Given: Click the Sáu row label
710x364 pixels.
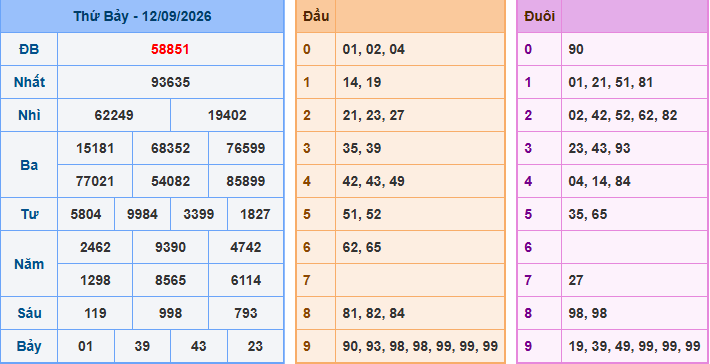Looking at the screenshot, I should coord(29,313).
